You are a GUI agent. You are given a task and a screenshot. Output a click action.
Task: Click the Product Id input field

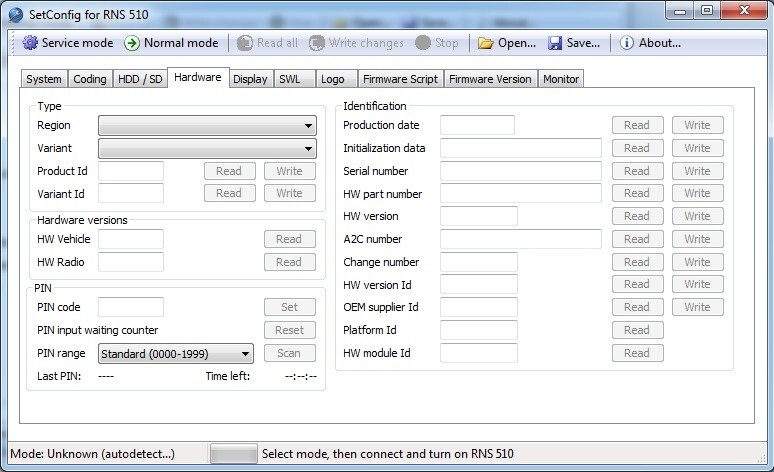point(131,171)
